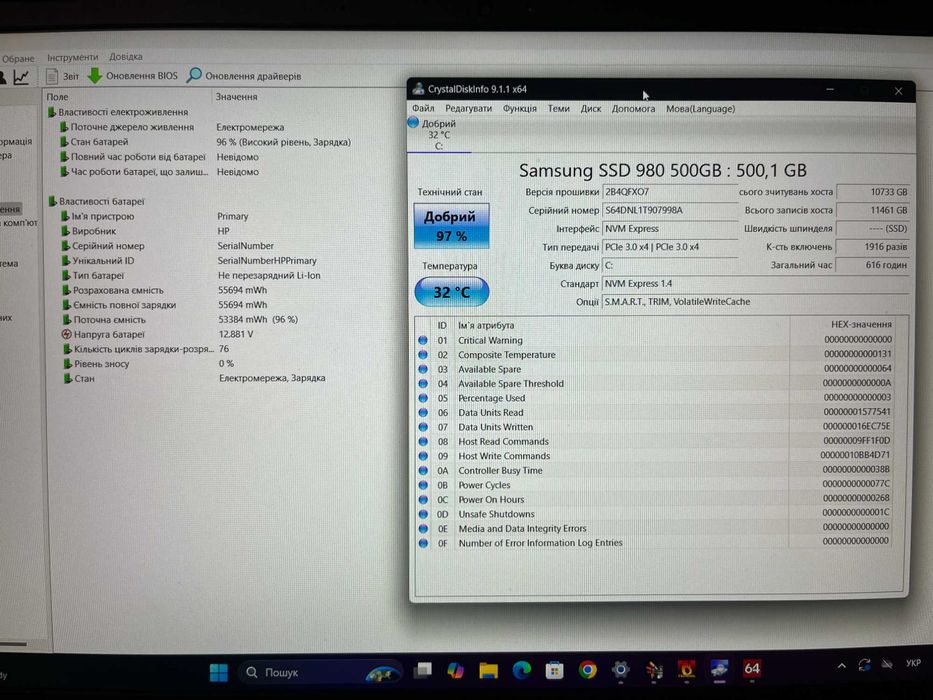Select Number of Error Information Log Entries row
The width and height of the screenshot is (933, 700).
click(x=657, y=543)
